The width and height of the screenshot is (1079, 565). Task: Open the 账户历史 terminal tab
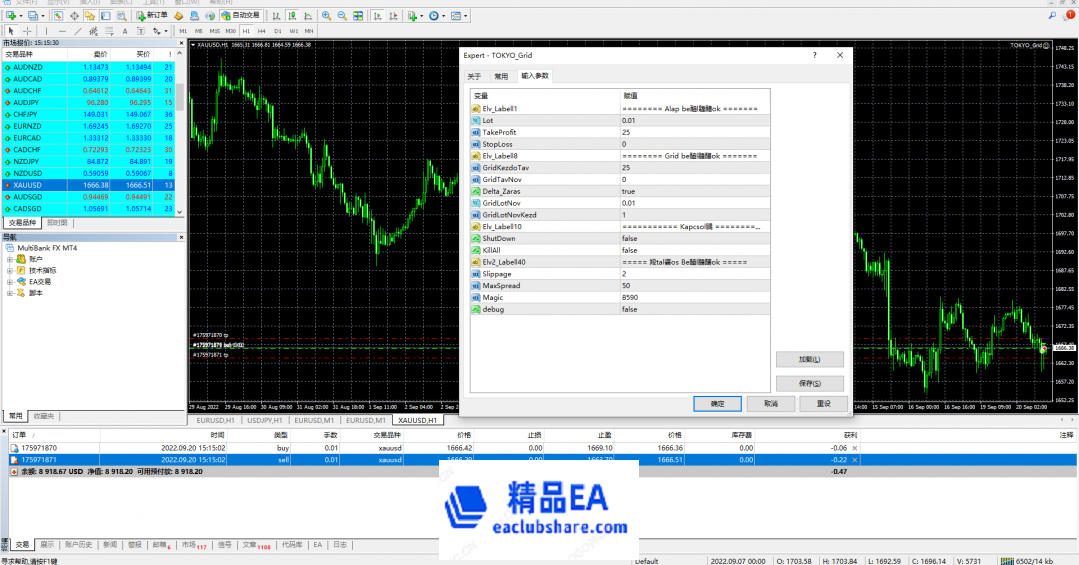[x=78, y=544]
